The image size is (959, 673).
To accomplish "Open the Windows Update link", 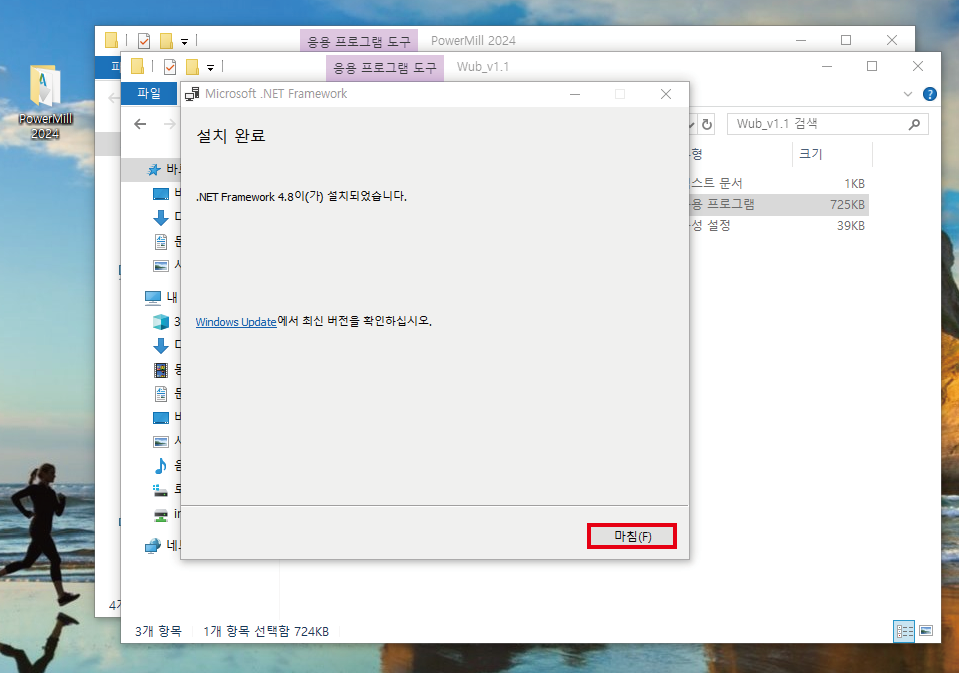I will [x=236, y=321].
